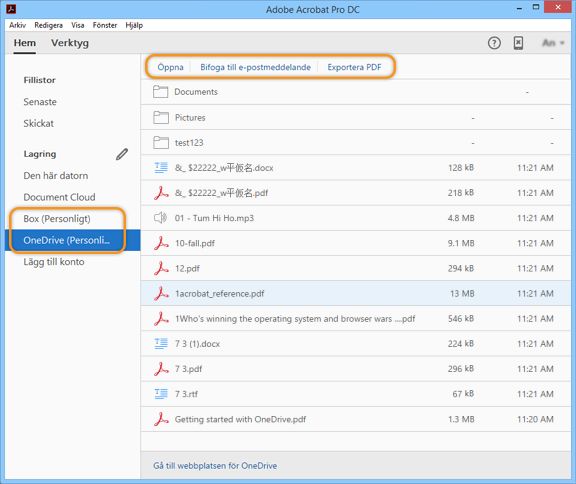The width and height of the screenshot is (576, 484).
Task: Click Exportera PDF
Action: point(354,67)
